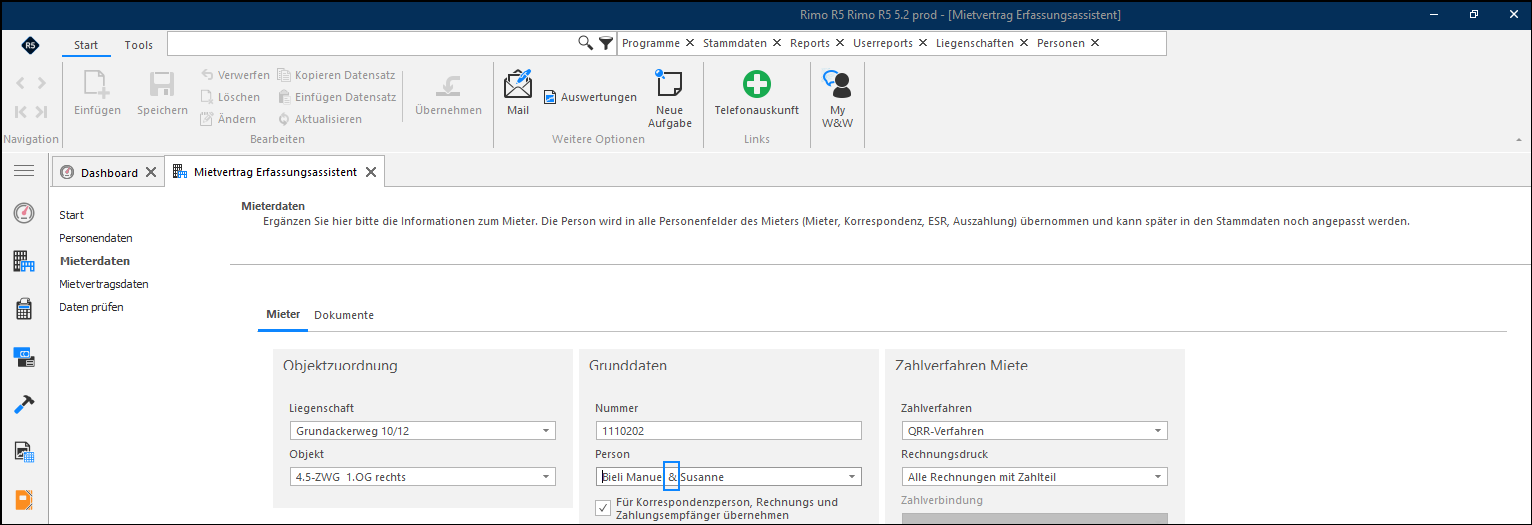The height and width of the screenshot is (525, 1532).
Task: Navigate forward with the right arrow
Action: tap(41, 83)
